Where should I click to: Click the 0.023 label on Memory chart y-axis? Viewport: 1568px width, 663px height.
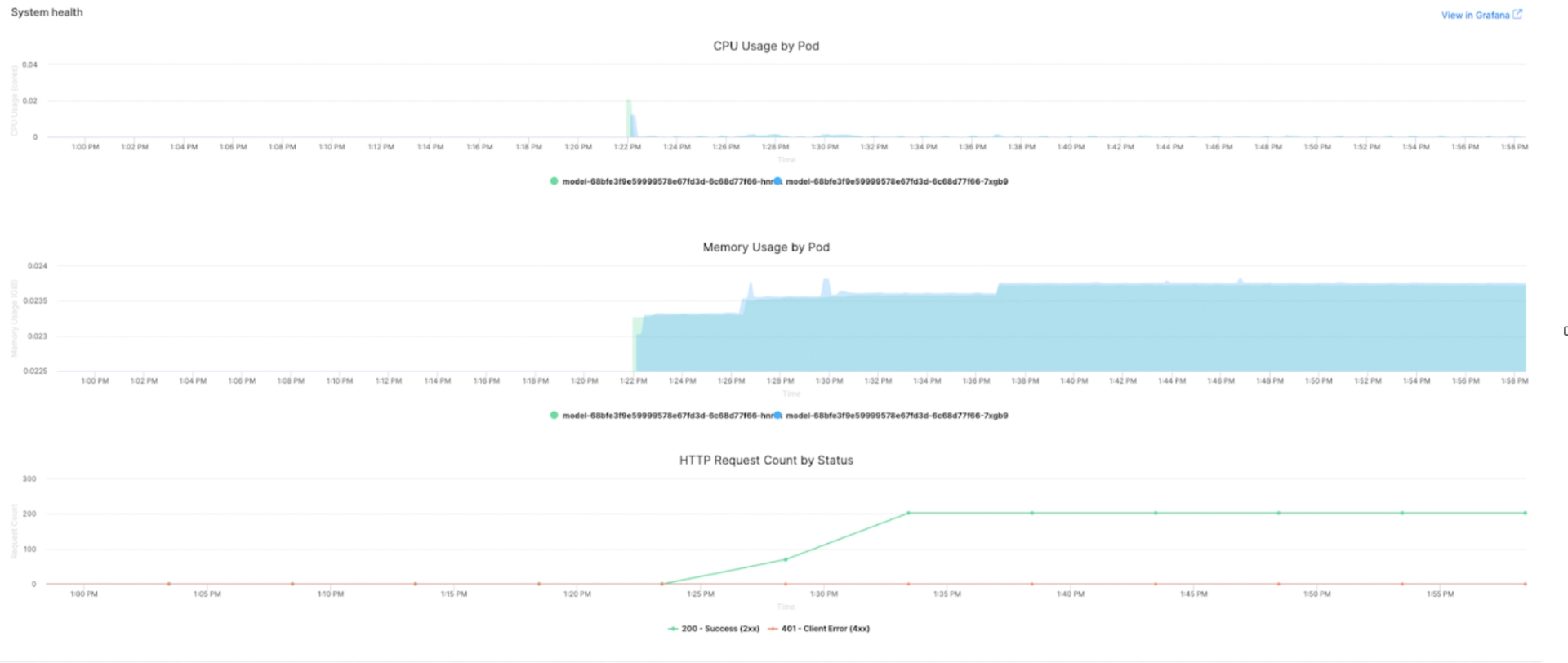[x=38, y=336]
